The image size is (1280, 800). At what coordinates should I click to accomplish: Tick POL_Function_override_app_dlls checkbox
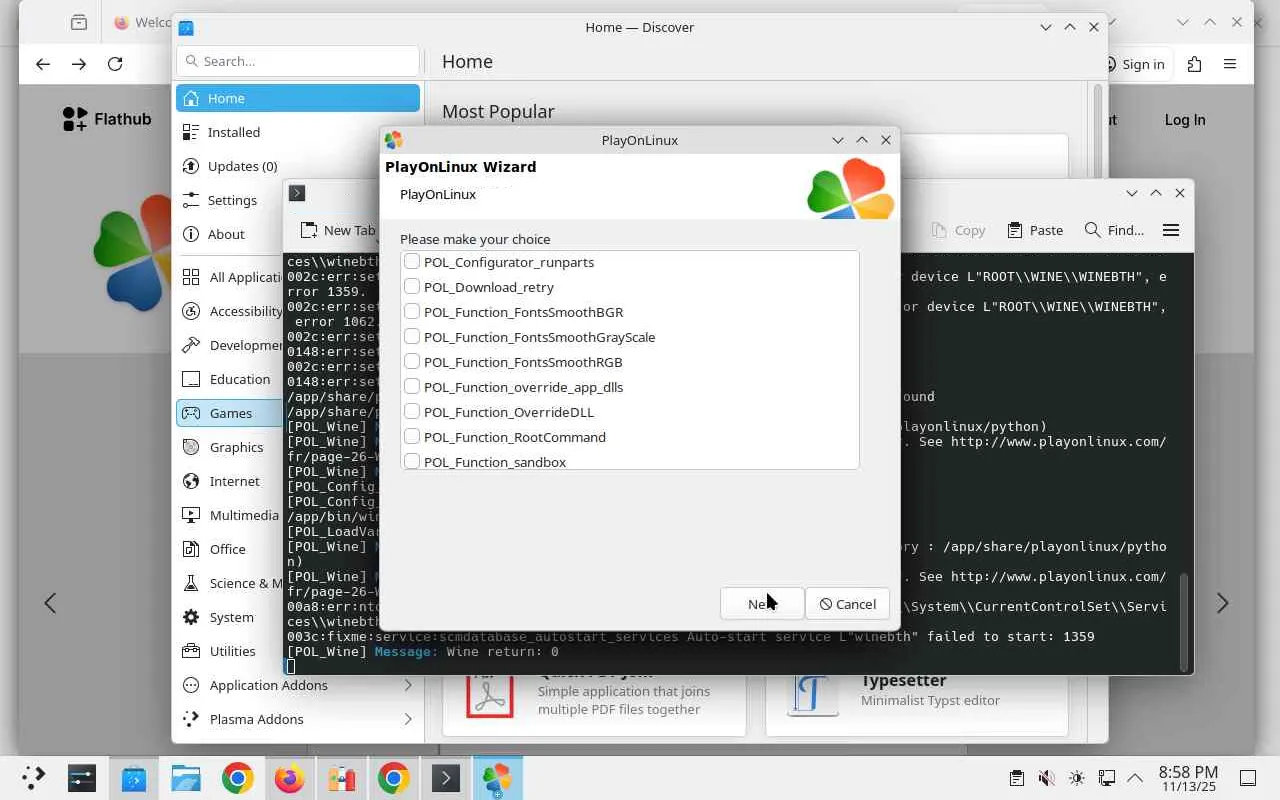coord(412,387)
